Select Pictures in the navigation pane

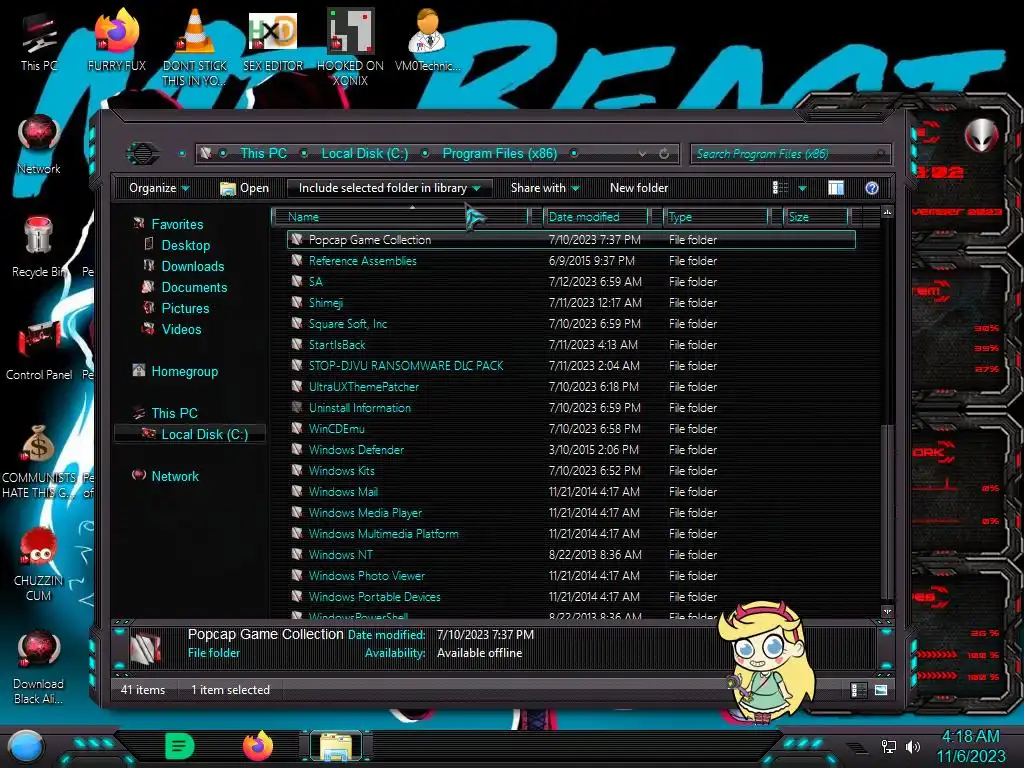(185, 308)
